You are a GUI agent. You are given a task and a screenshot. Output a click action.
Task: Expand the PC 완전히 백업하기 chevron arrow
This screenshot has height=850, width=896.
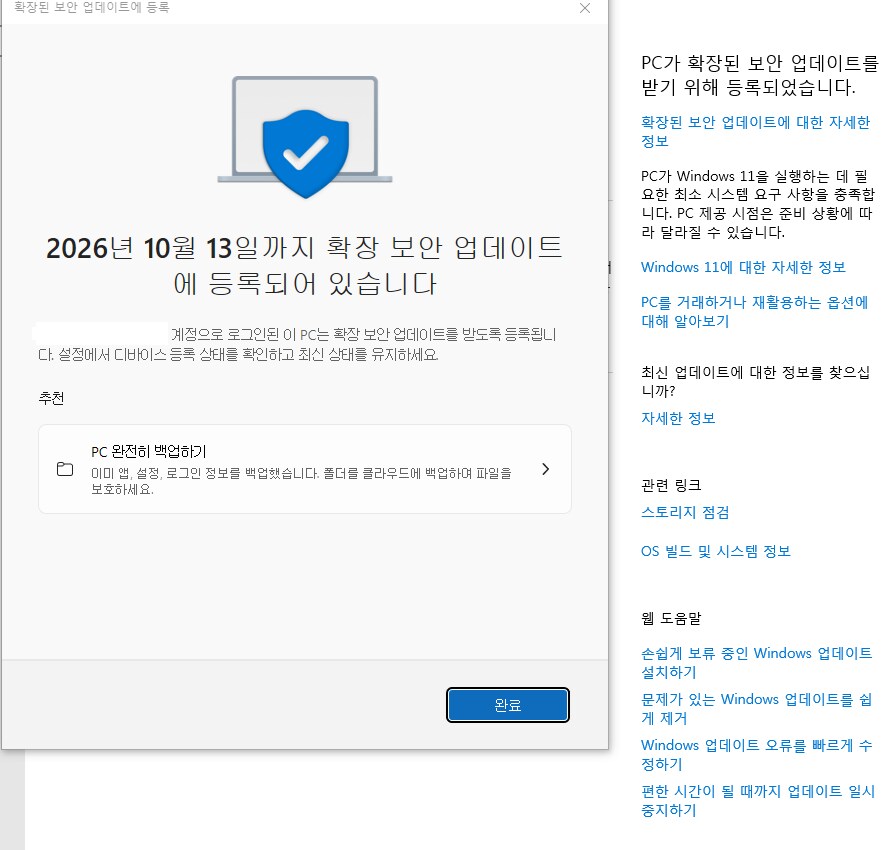pos(545,469)
